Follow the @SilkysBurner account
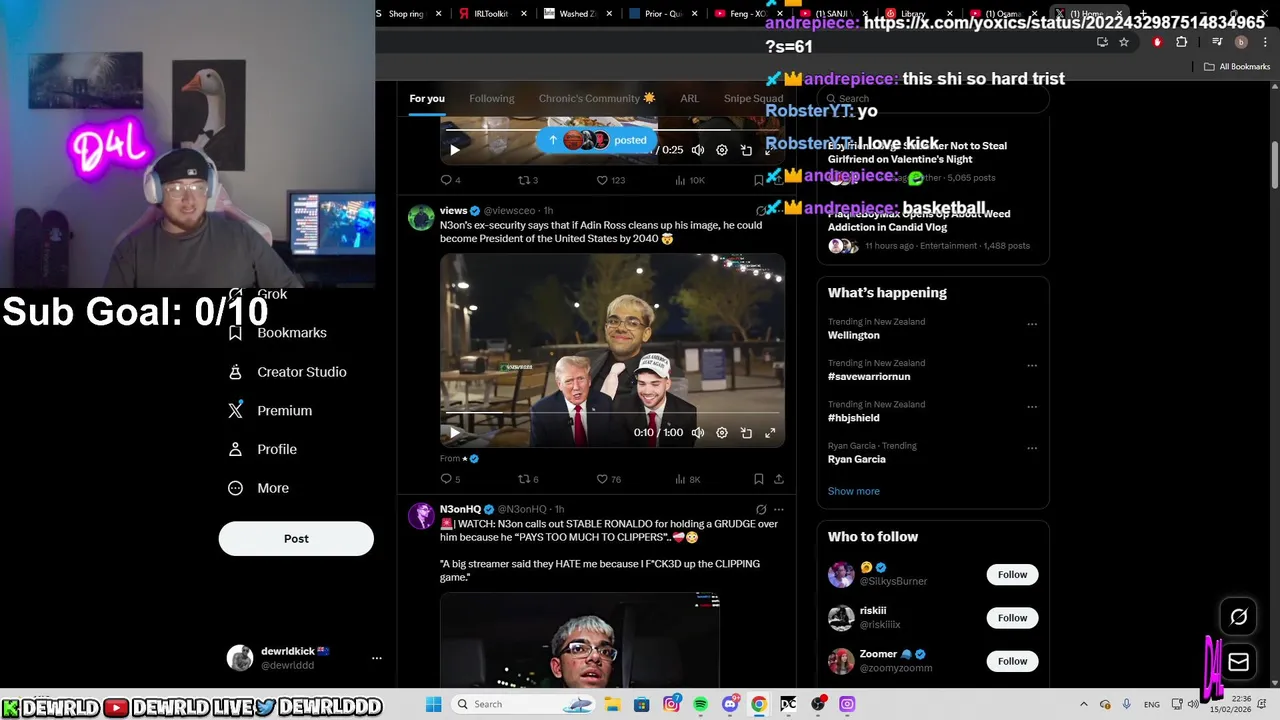This screenshot has height=720, width=1280. click(x=1012, y=575)
